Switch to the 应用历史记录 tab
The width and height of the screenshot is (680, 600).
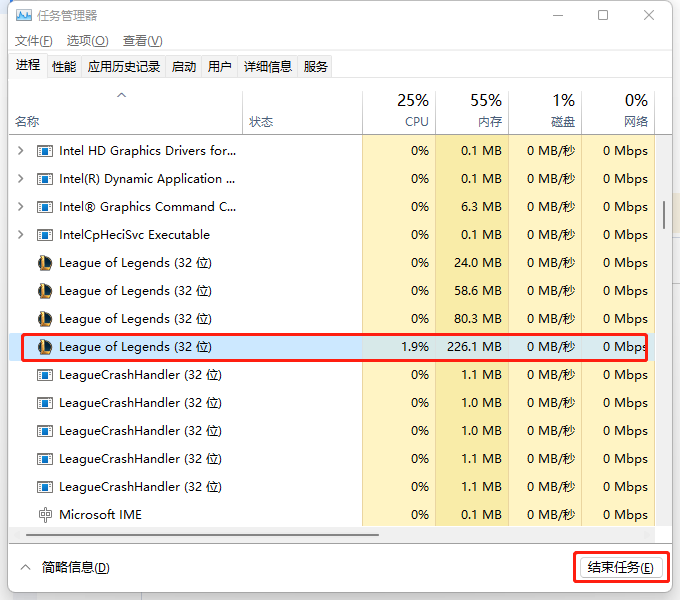point(124,67)
